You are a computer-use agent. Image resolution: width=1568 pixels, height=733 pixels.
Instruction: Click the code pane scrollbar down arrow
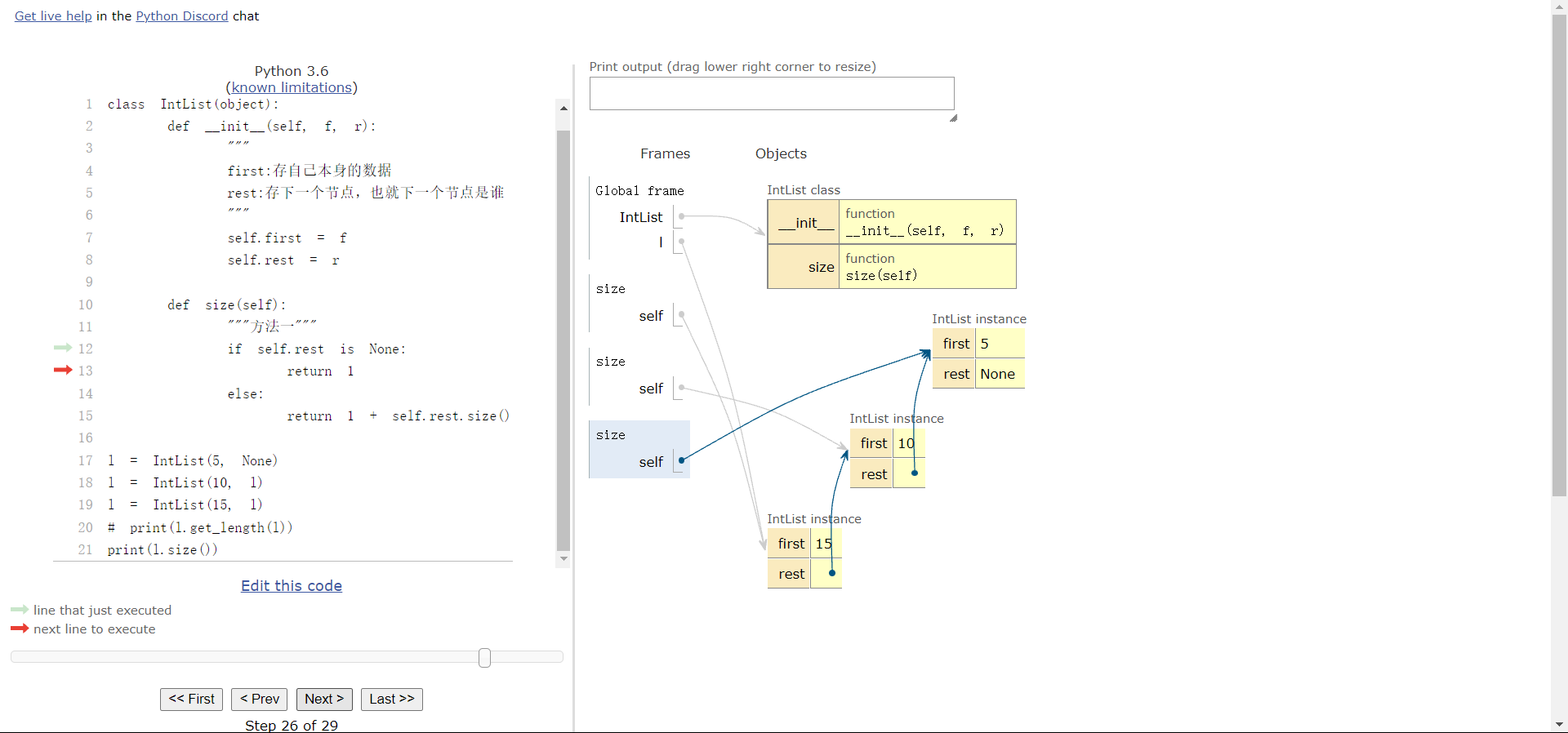tap(563, 559)
